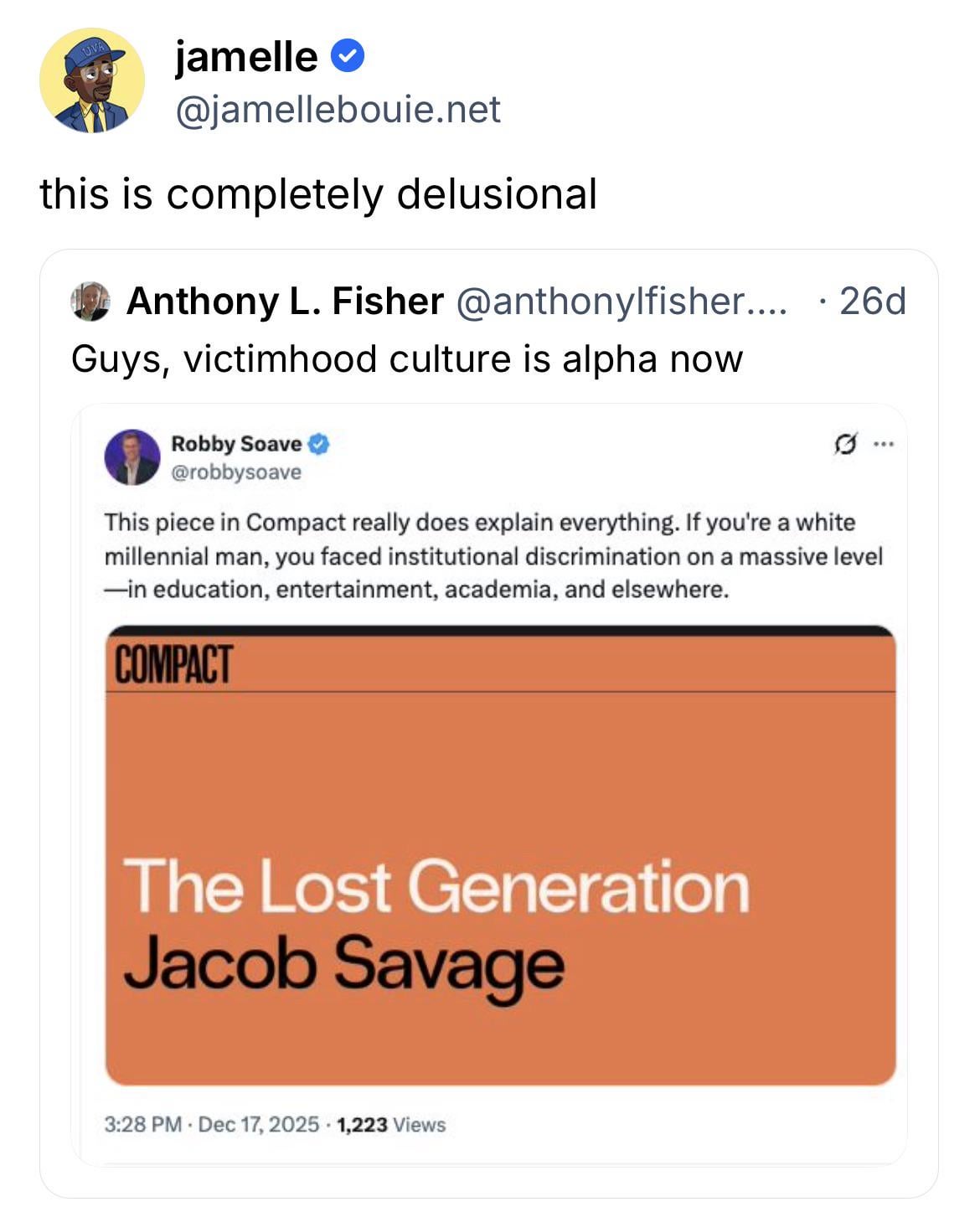Click the Grok slash icon on Robby's tweet
The width and height of the screenshot is (980, 1217).
[x=845, y=443]
